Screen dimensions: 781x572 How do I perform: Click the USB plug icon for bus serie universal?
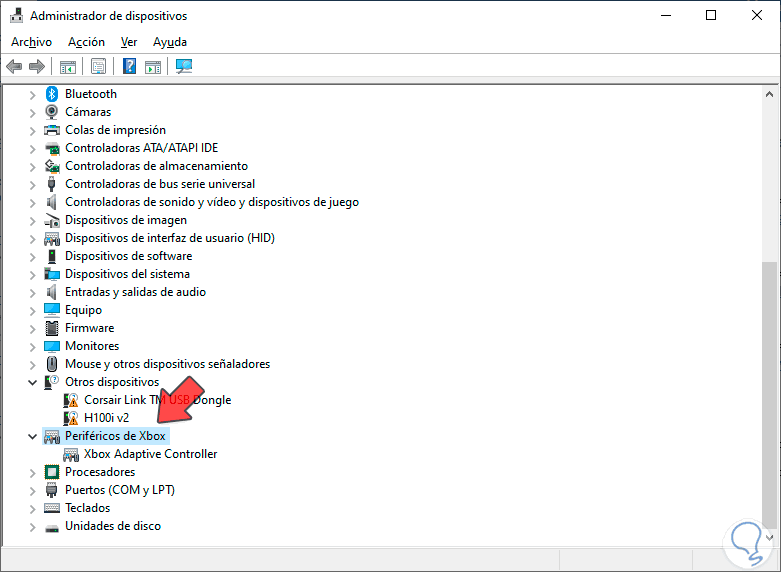click(x=51, y=184)
